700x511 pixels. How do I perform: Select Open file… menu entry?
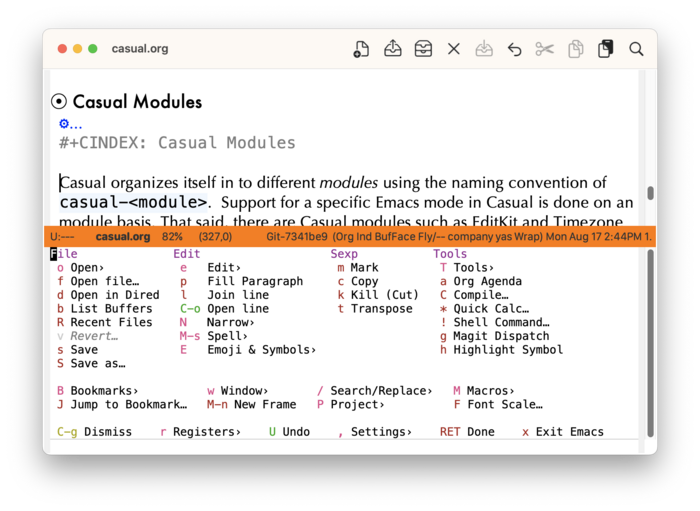[98, 281]
